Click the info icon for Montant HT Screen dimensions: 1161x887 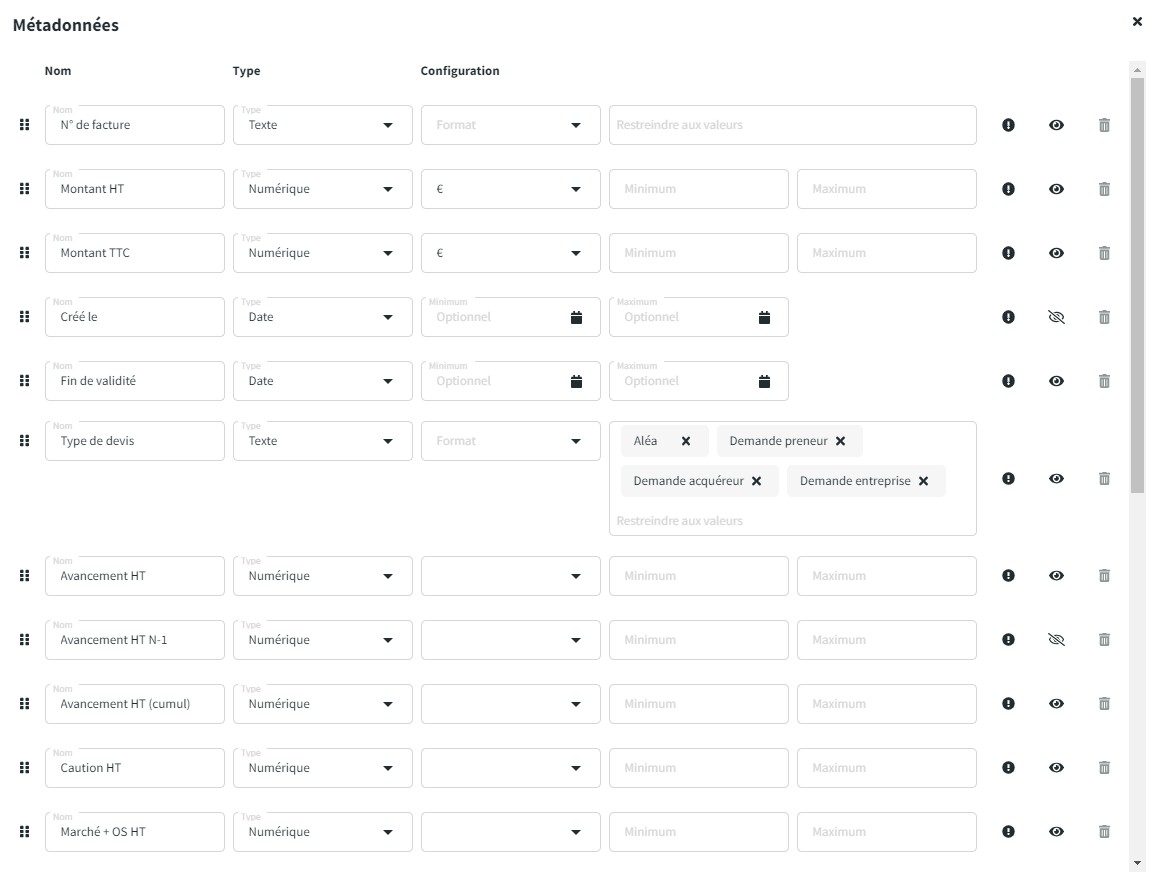[x=1008, y=189]
